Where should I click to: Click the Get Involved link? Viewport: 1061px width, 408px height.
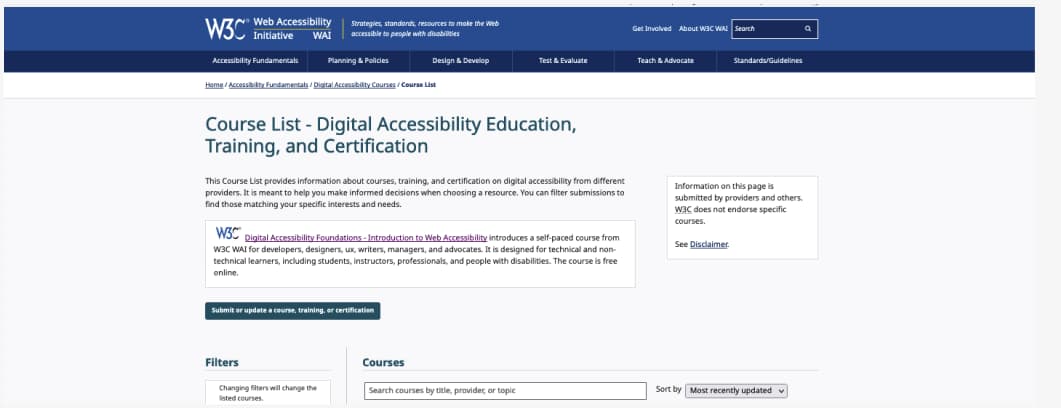(x=651, y=29)
